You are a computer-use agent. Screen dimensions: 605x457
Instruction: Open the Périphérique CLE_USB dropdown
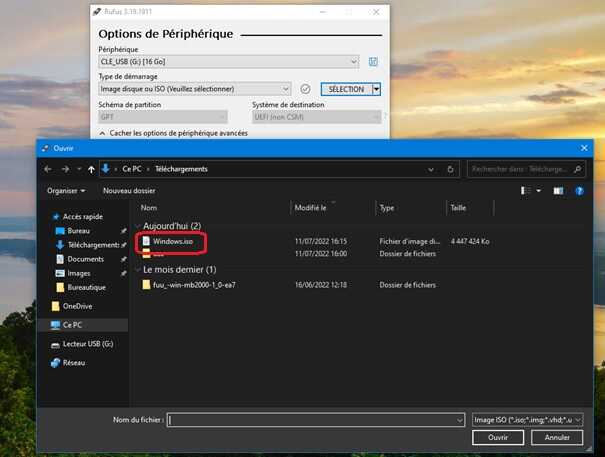click(228, 62)
